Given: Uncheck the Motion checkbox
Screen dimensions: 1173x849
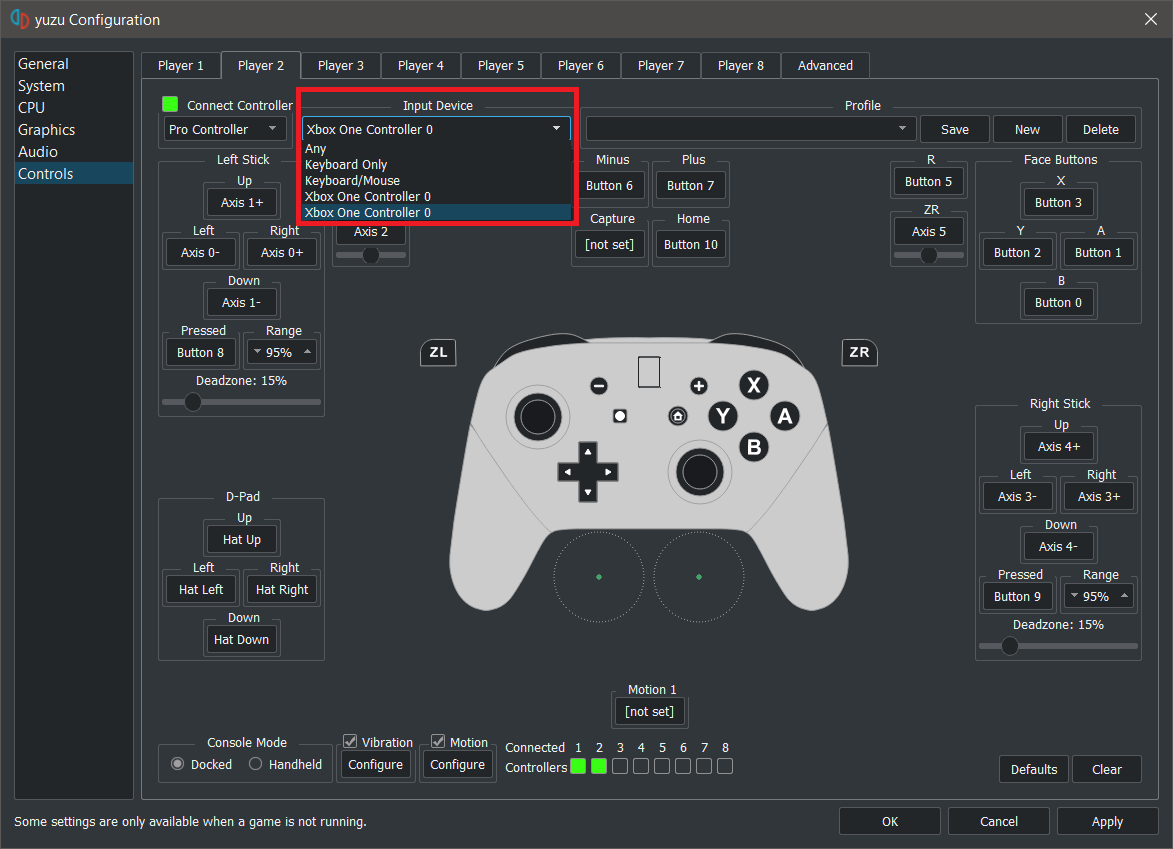Looking at the screenshot, I should [x=438, y=741].
